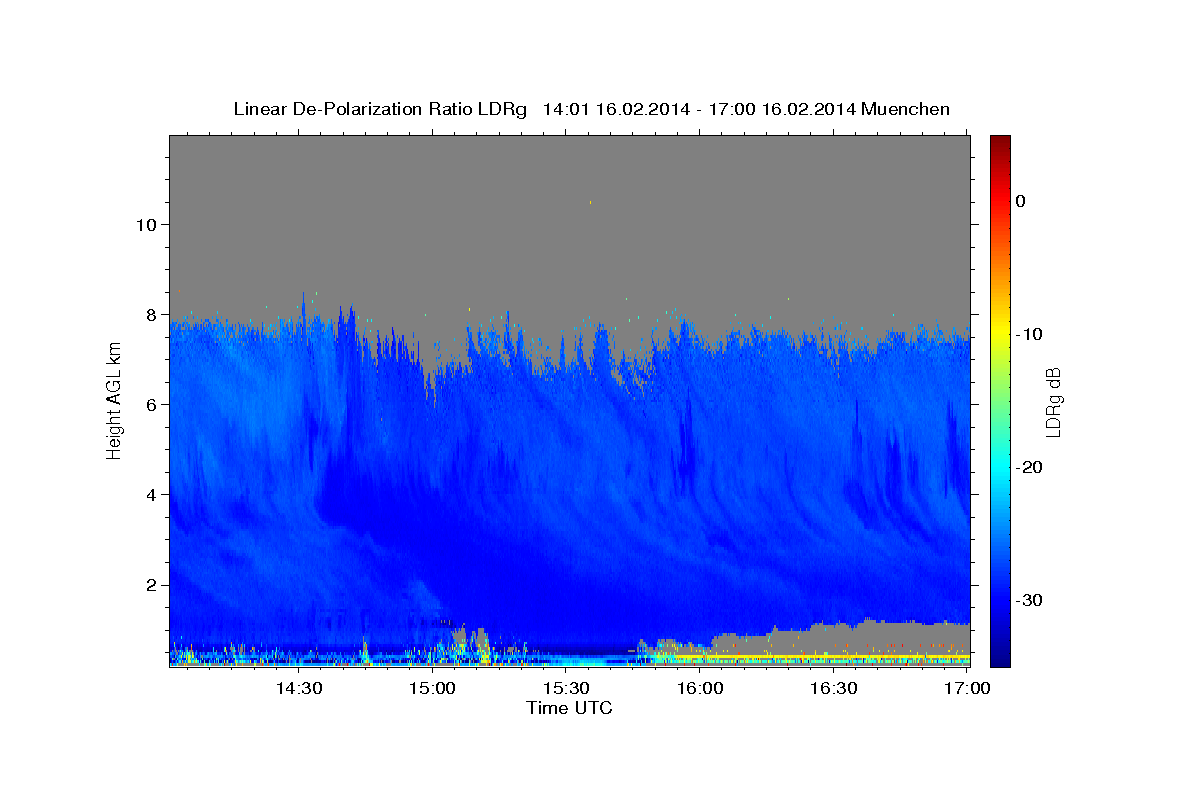Click the 'LDRg dB' colorbar label
Viewport: 1200px width, 800px height.
pyautogui.click(x=1052, y=401)
